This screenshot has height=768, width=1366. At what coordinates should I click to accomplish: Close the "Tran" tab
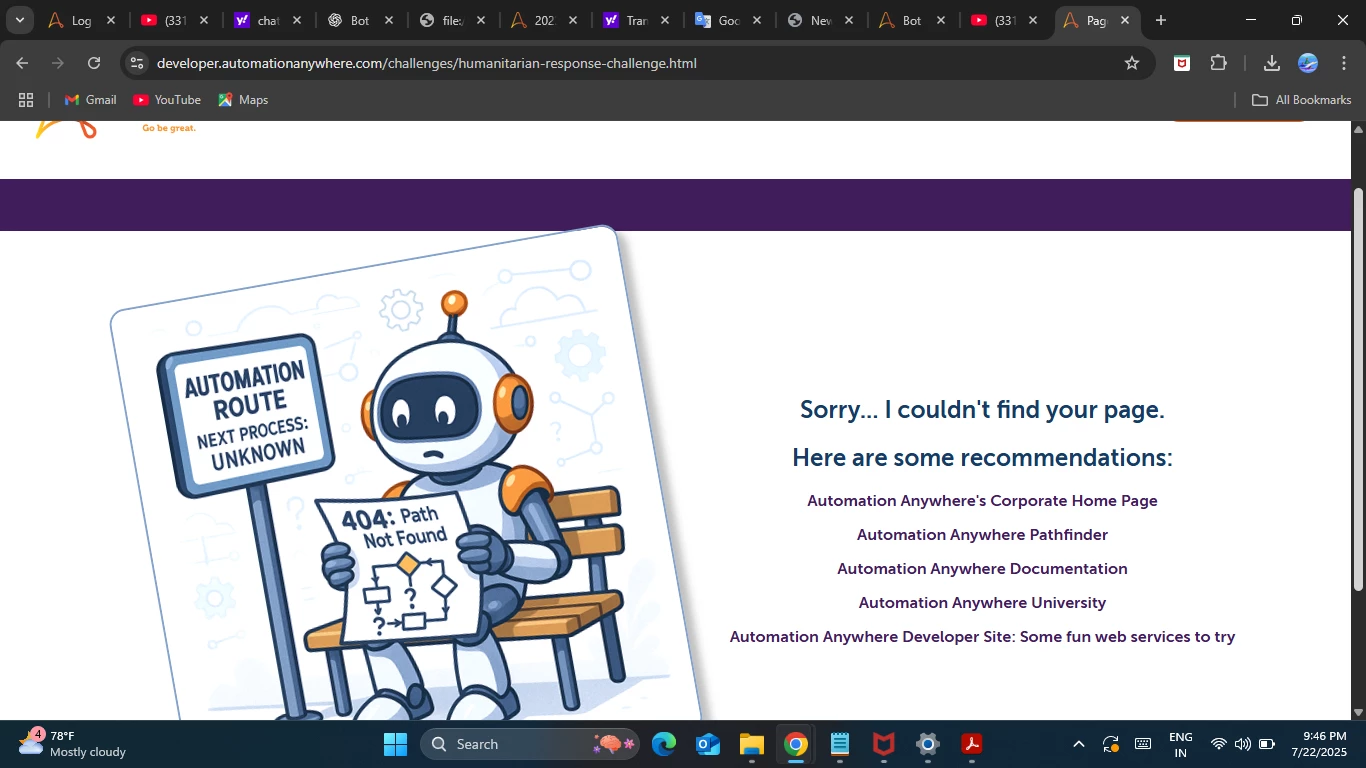click(x=665, y=20)
